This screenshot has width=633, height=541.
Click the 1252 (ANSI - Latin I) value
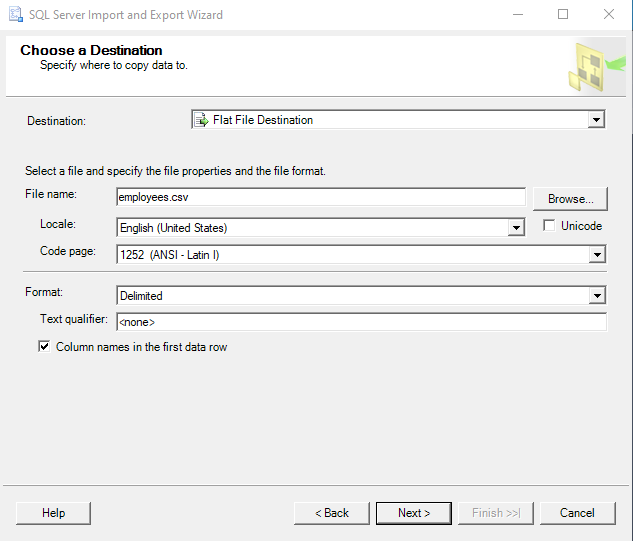point(170,255)
